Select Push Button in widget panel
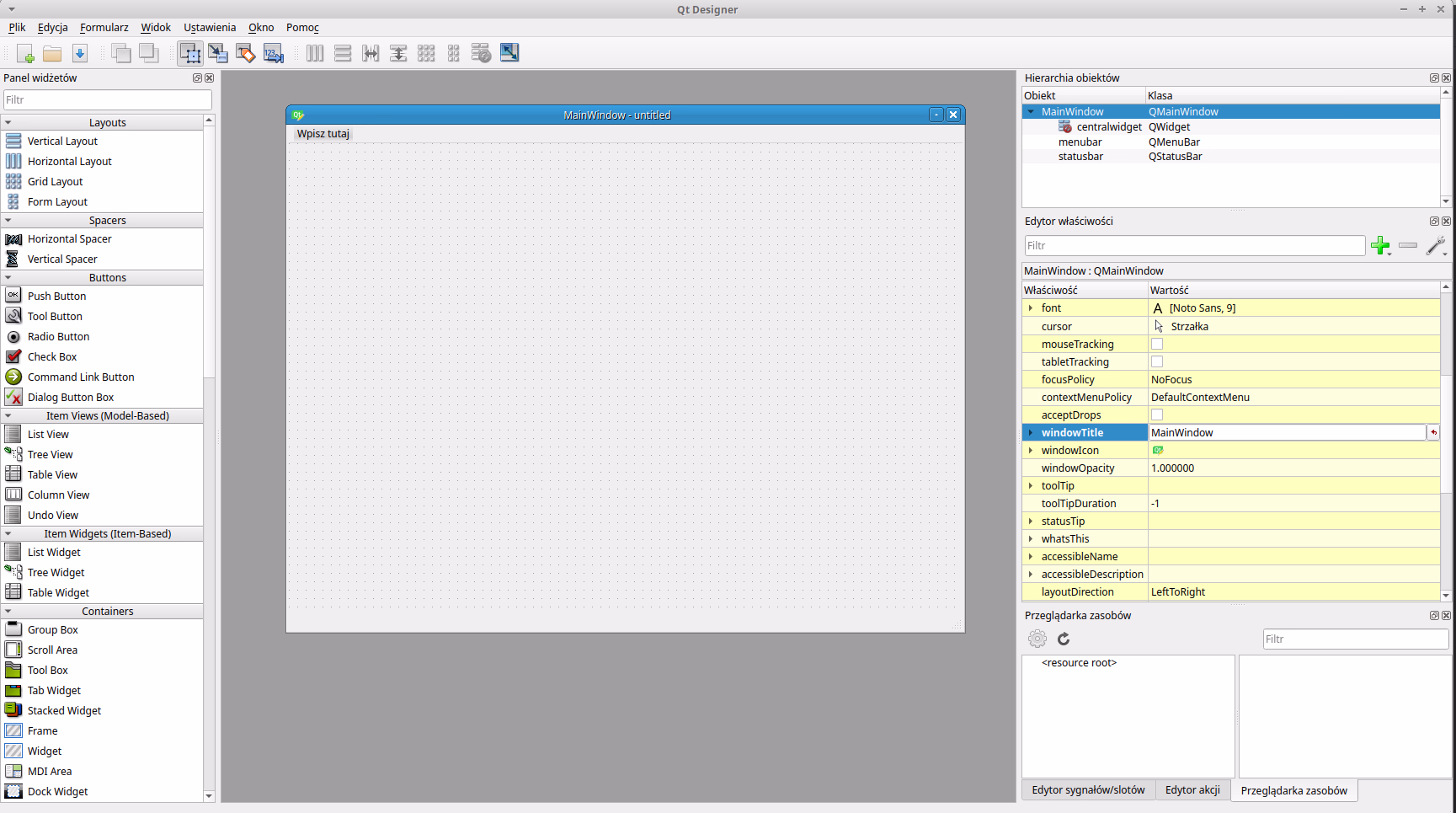1456x813 pixels. (56, 297)
